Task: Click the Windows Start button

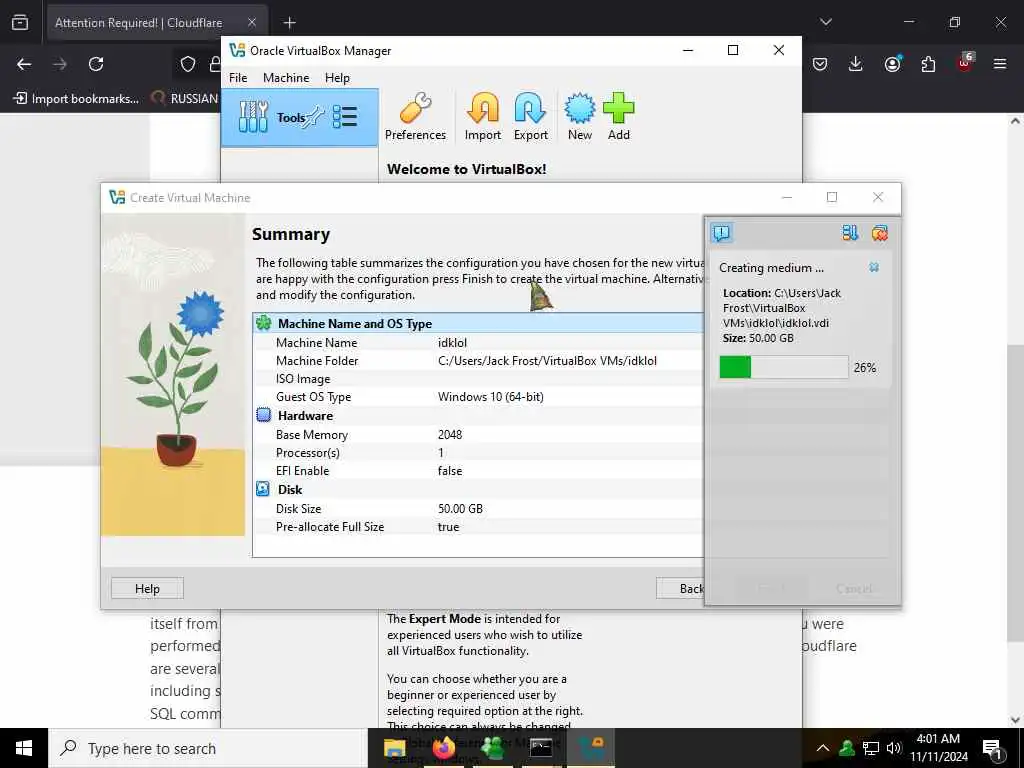Action: pyautogui.click(x=24, y=748)
